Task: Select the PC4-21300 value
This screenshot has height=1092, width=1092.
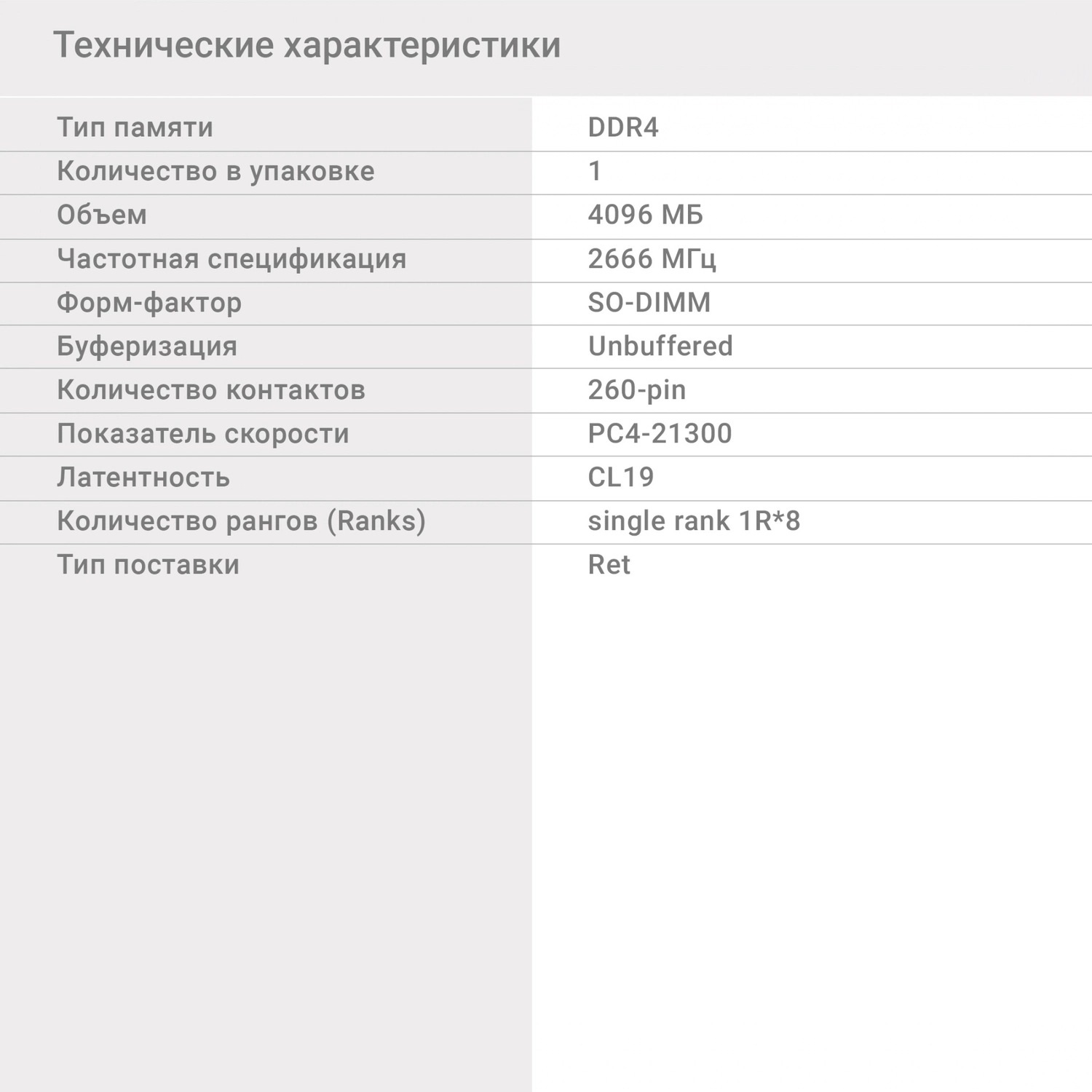Action: [660, 433]
